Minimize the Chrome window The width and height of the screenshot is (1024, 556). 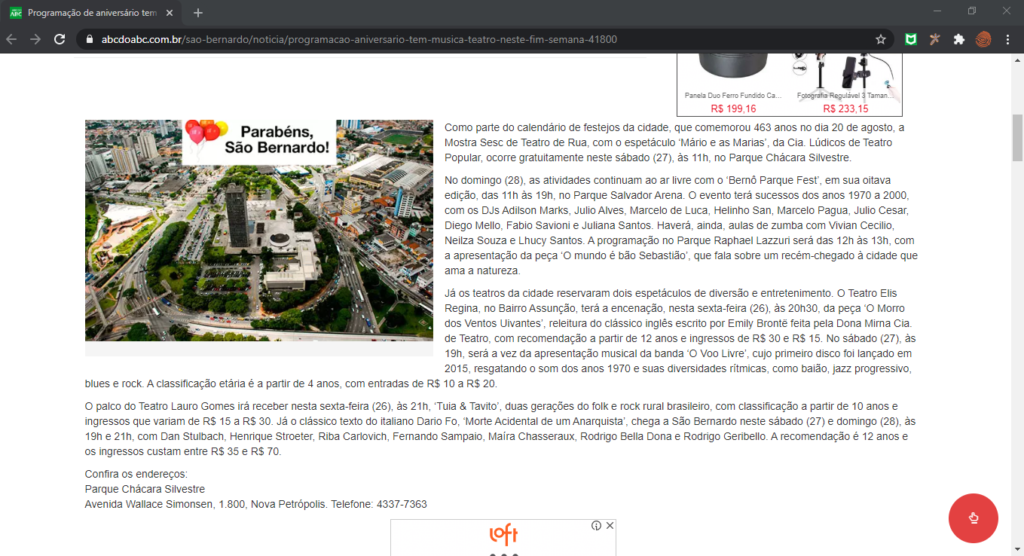937,11
